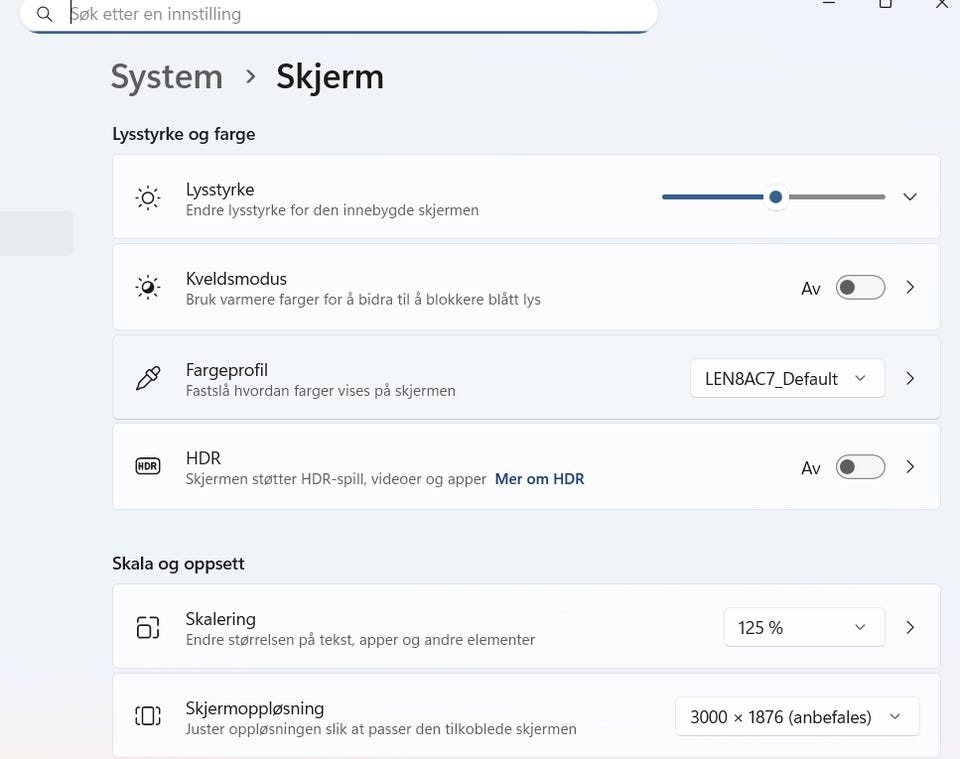Image resolution: width=960 pixels, height=759 pixels.
Task: Click the breadcrumb separator chevron after System
Action: coord(250,77)
